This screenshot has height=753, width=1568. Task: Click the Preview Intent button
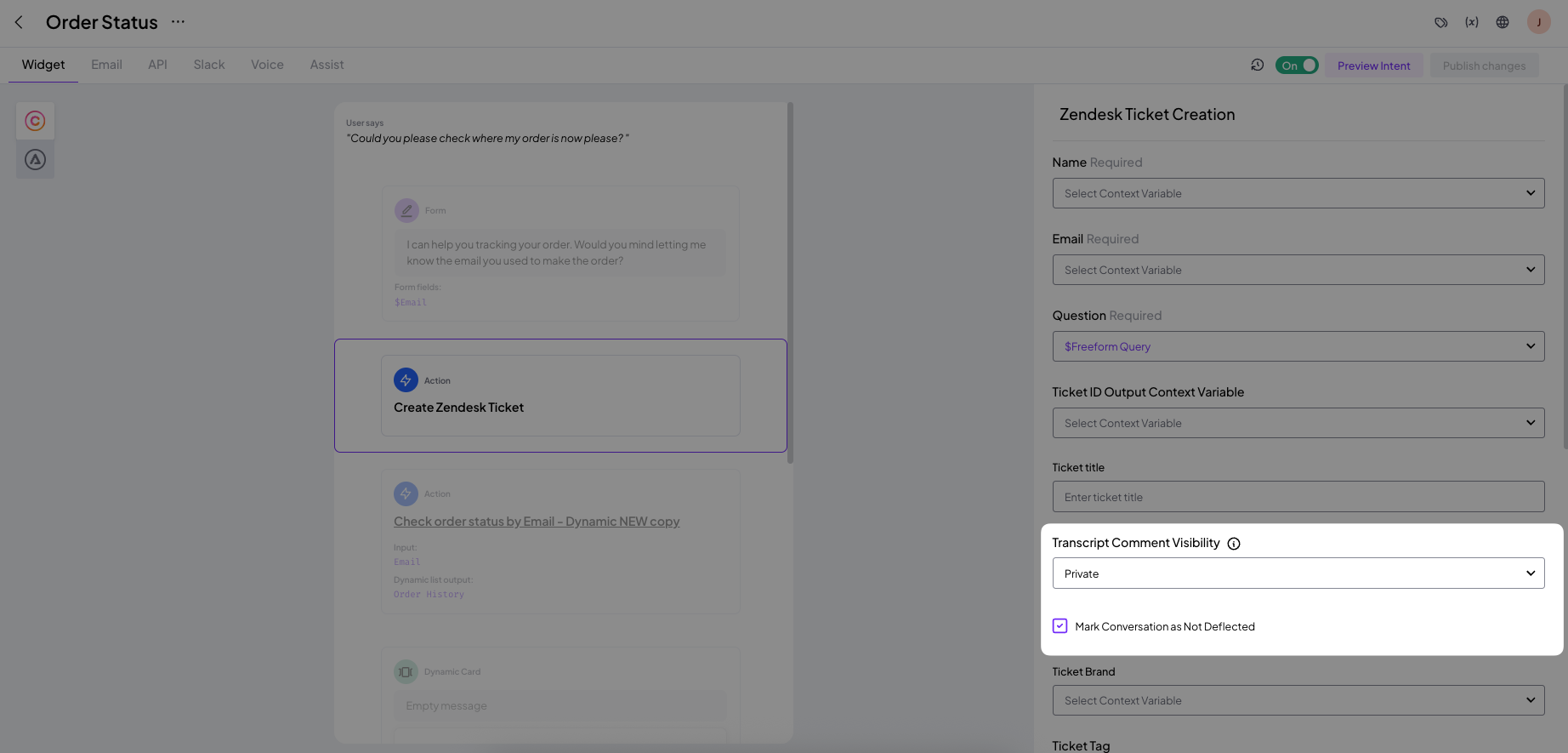click(1373, 66)
